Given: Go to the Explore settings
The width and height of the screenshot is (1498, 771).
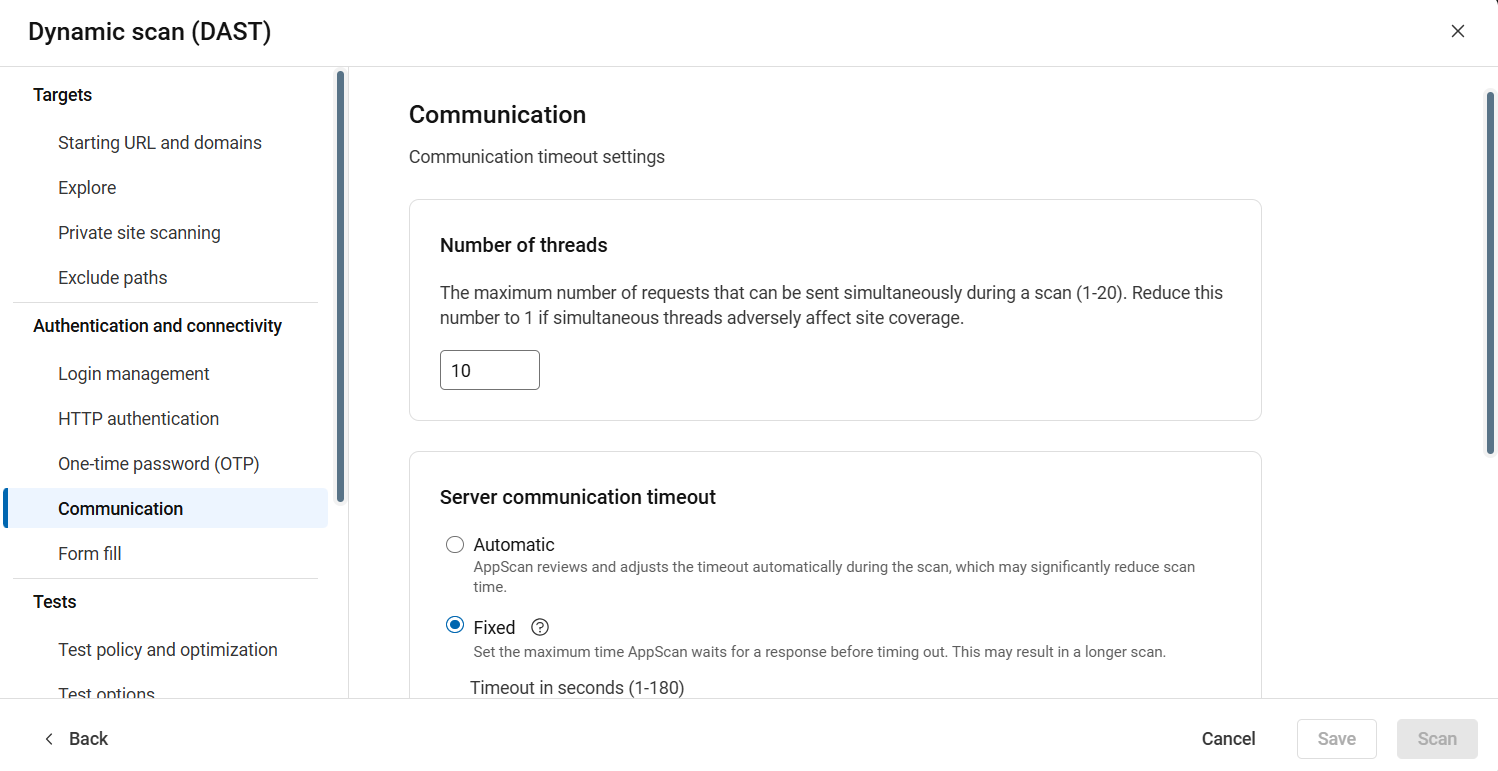Looking at the screenshot, I should 87,188.
